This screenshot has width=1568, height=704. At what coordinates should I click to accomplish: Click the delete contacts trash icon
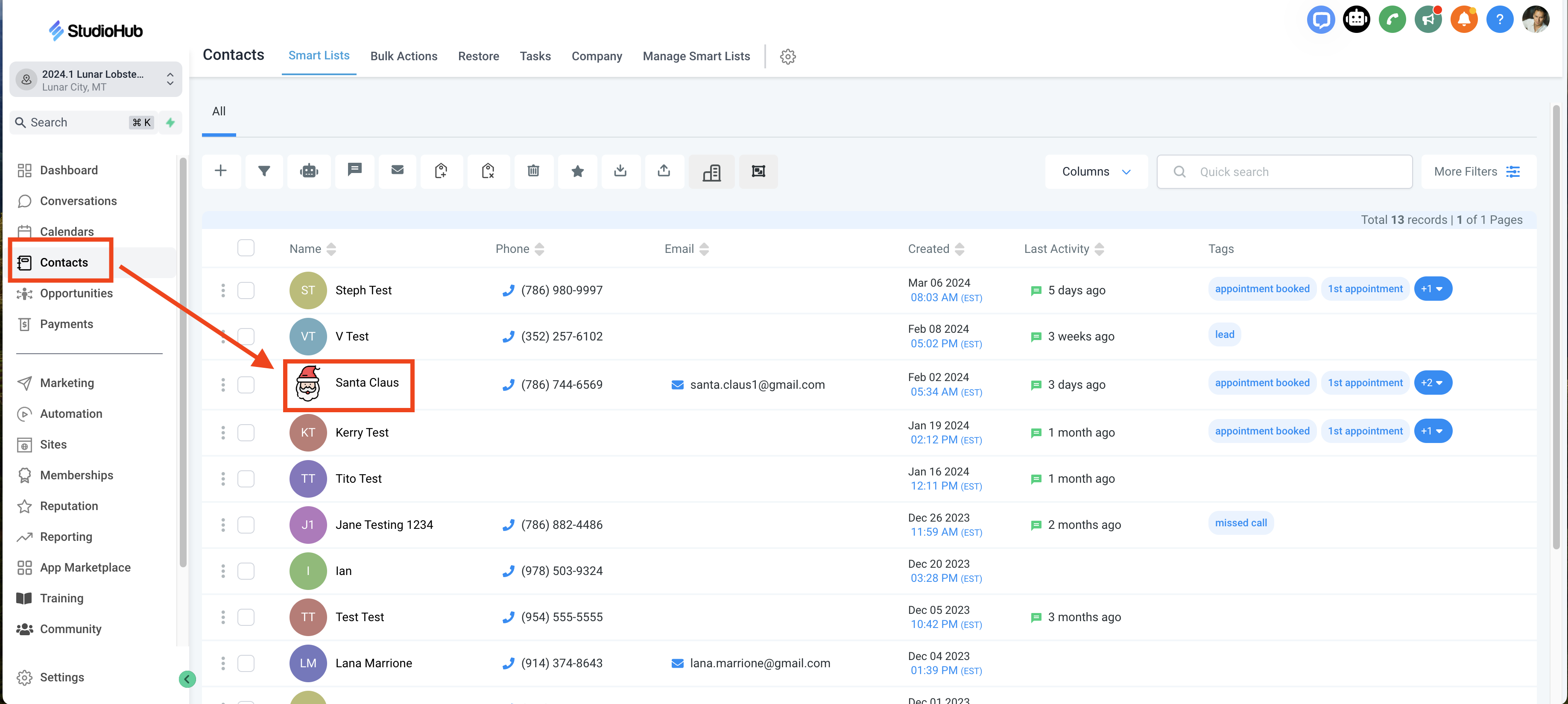533,171
